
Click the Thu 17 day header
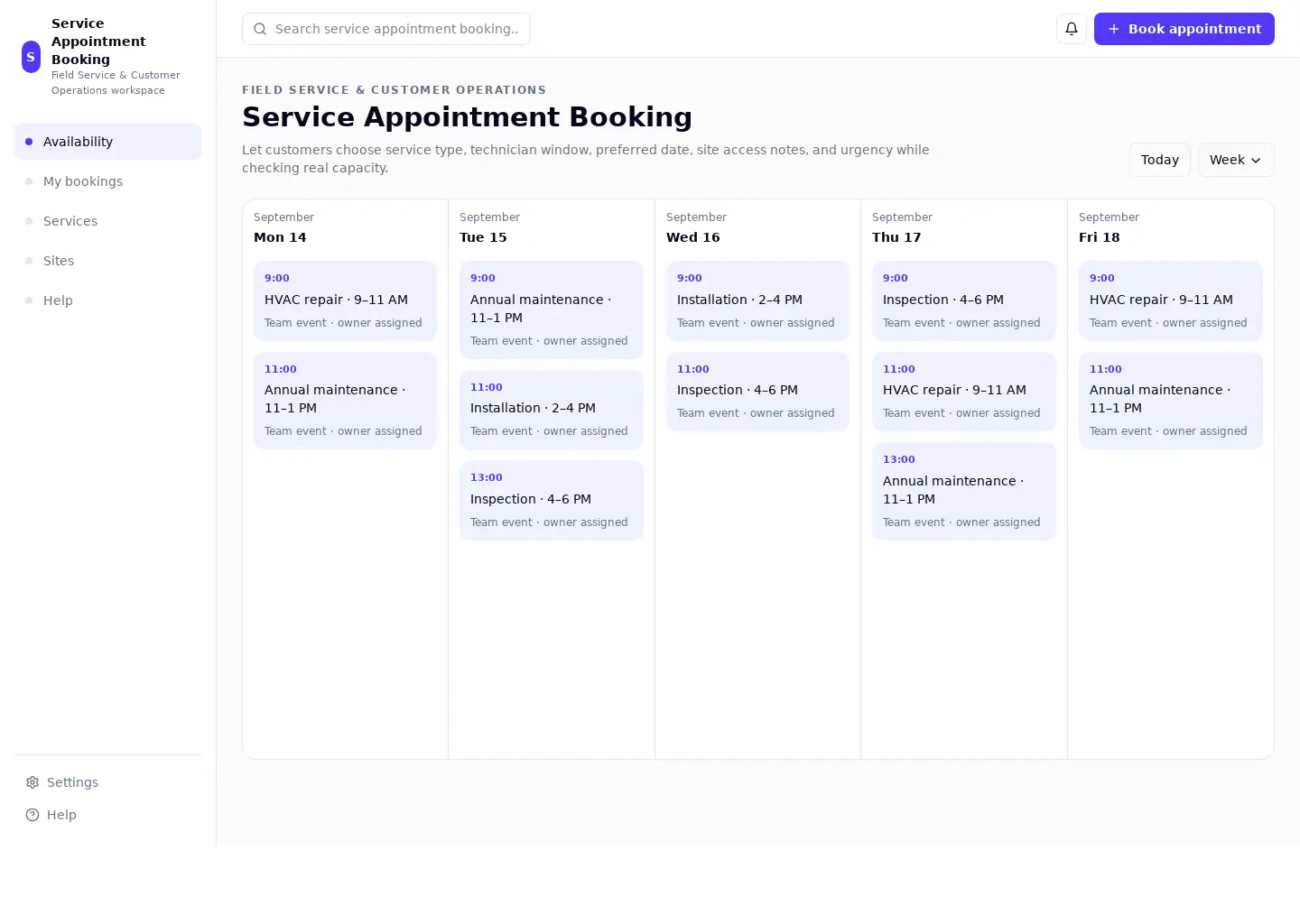(x=896, y=237)
